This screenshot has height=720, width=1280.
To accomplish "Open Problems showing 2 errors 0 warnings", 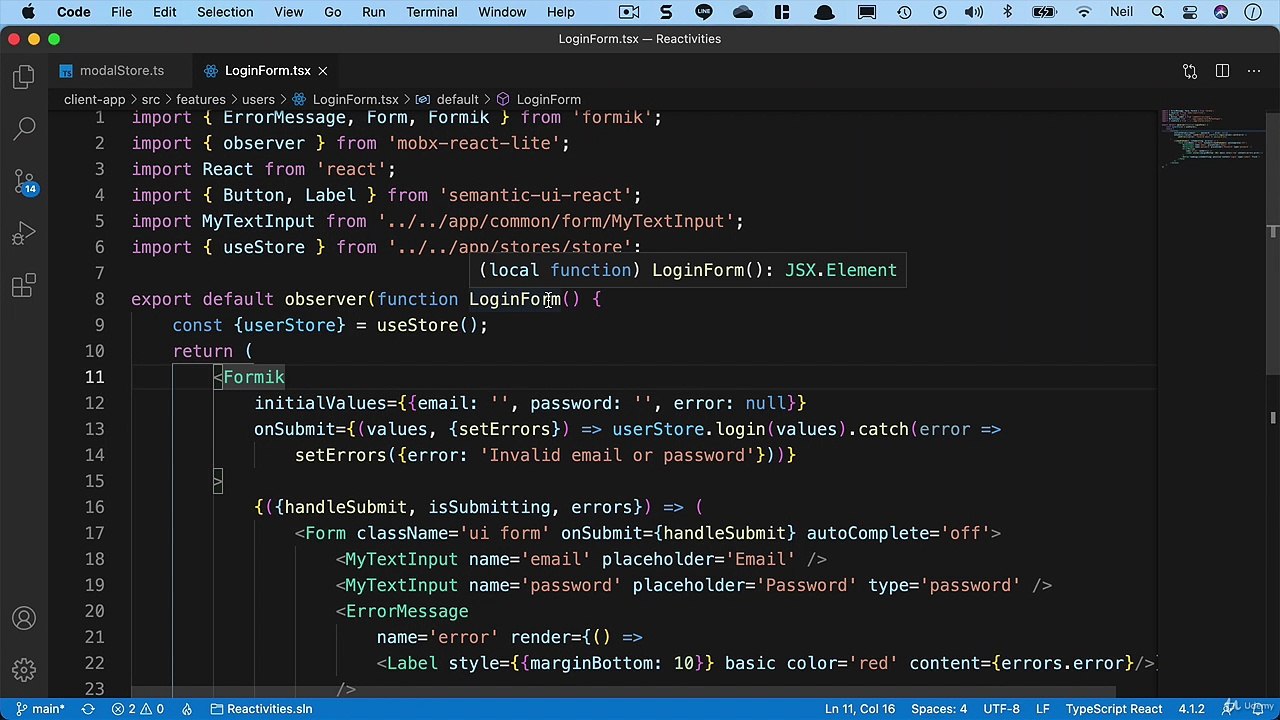I will 138,709.
